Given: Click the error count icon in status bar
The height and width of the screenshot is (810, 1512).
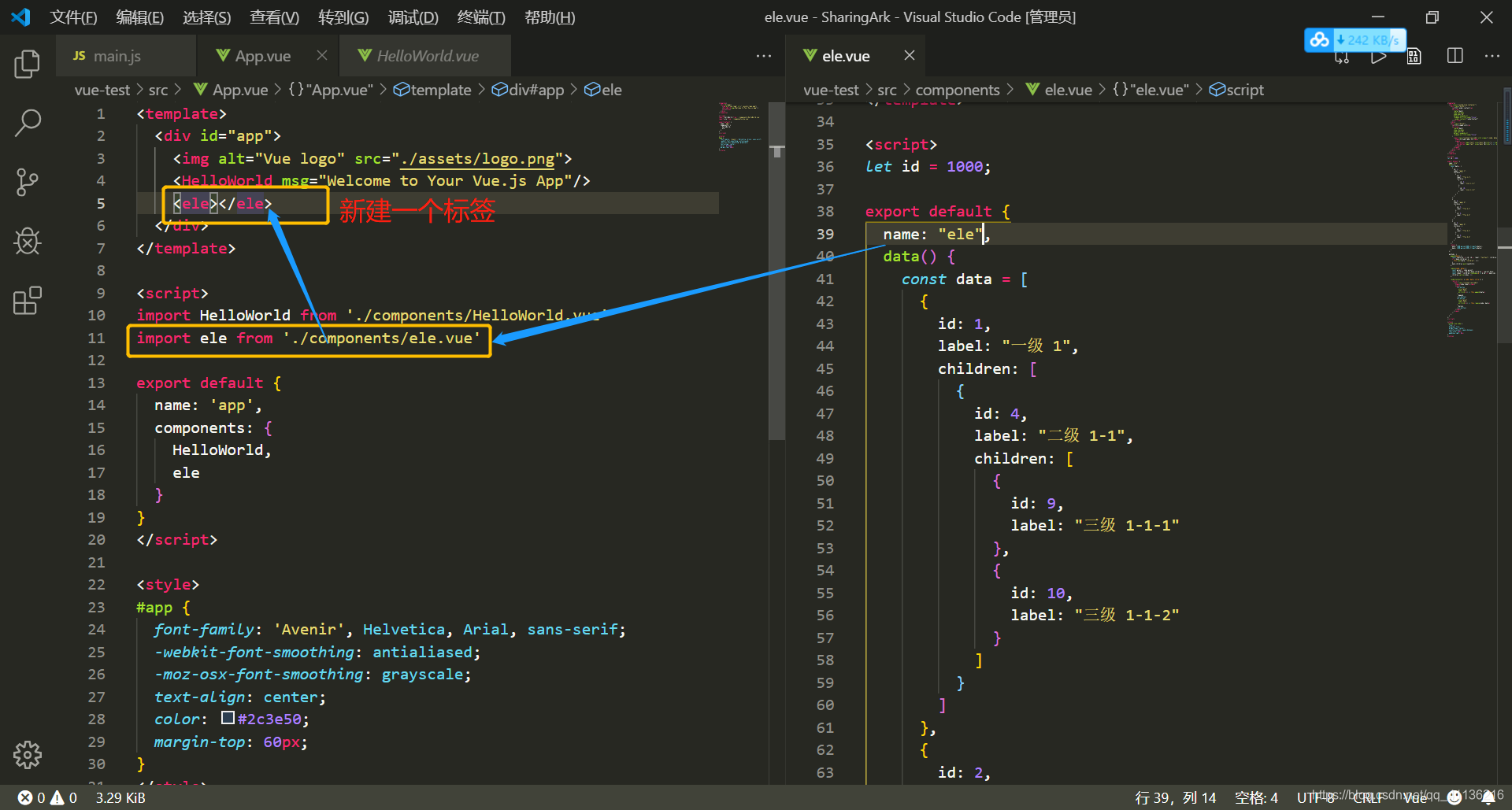Looking at the screenshot, I should 25,797.
